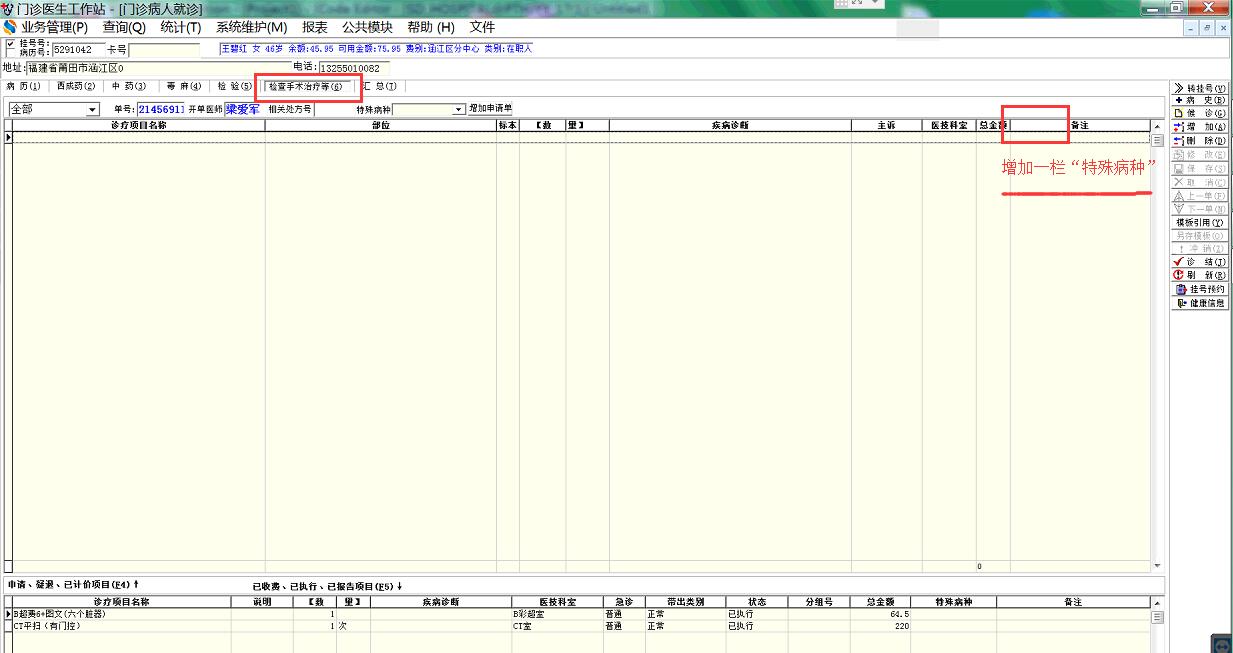Click patient info banner 王碧红

tap(376, 48)
